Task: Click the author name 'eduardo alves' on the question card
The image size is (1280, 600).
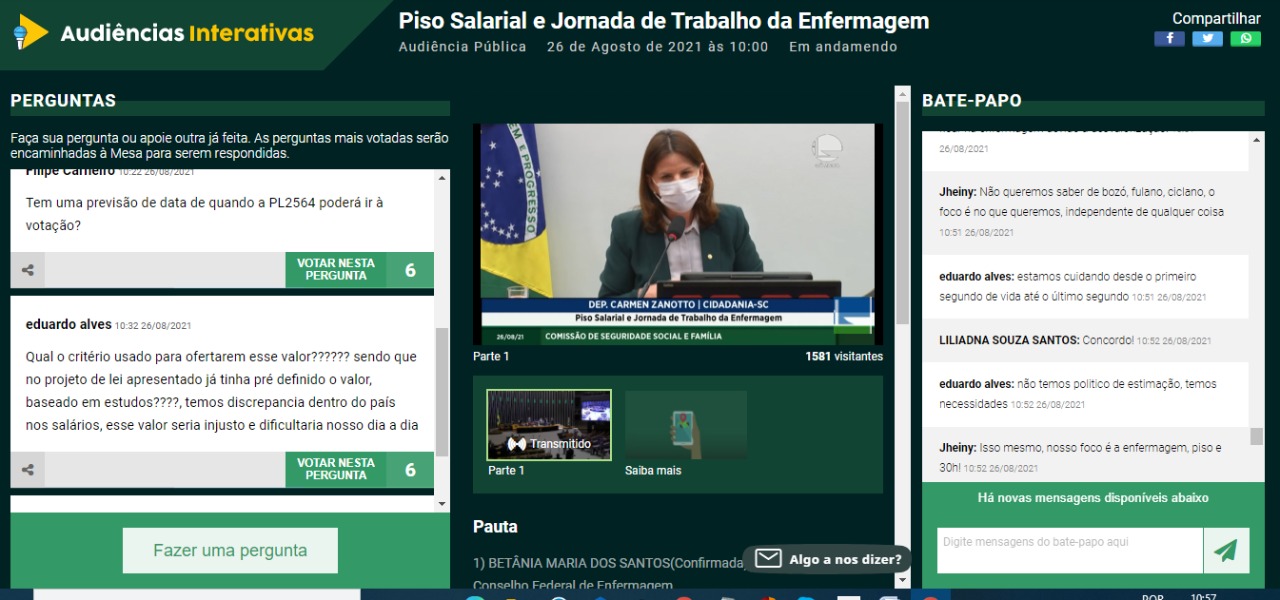Action: (69, 325)
